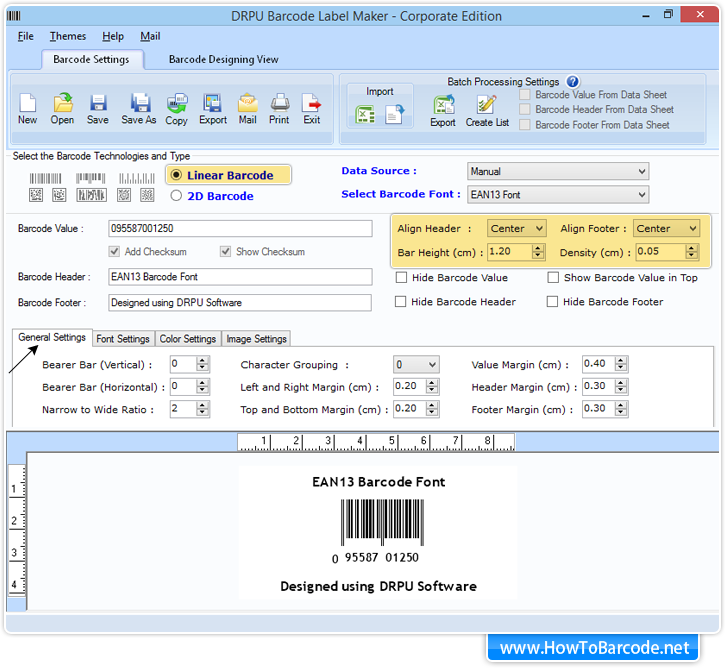Click the generated EAN13 barcode preview
Image resolution: width=725 pixels, height=668 pixels.
click(382, 522)
